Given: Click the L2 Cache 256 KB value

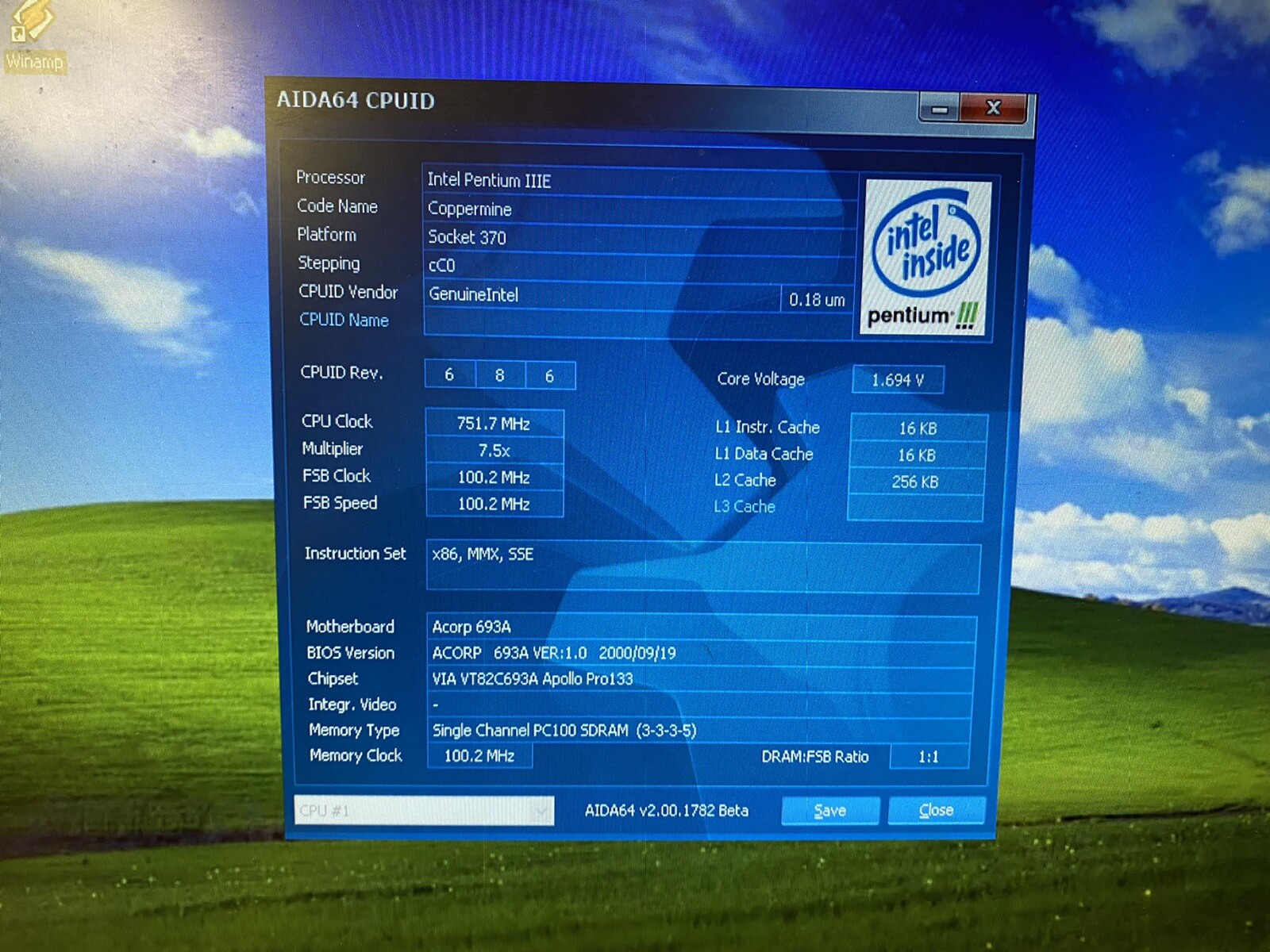Looking at the screenshot, I should tap(916, 482).
